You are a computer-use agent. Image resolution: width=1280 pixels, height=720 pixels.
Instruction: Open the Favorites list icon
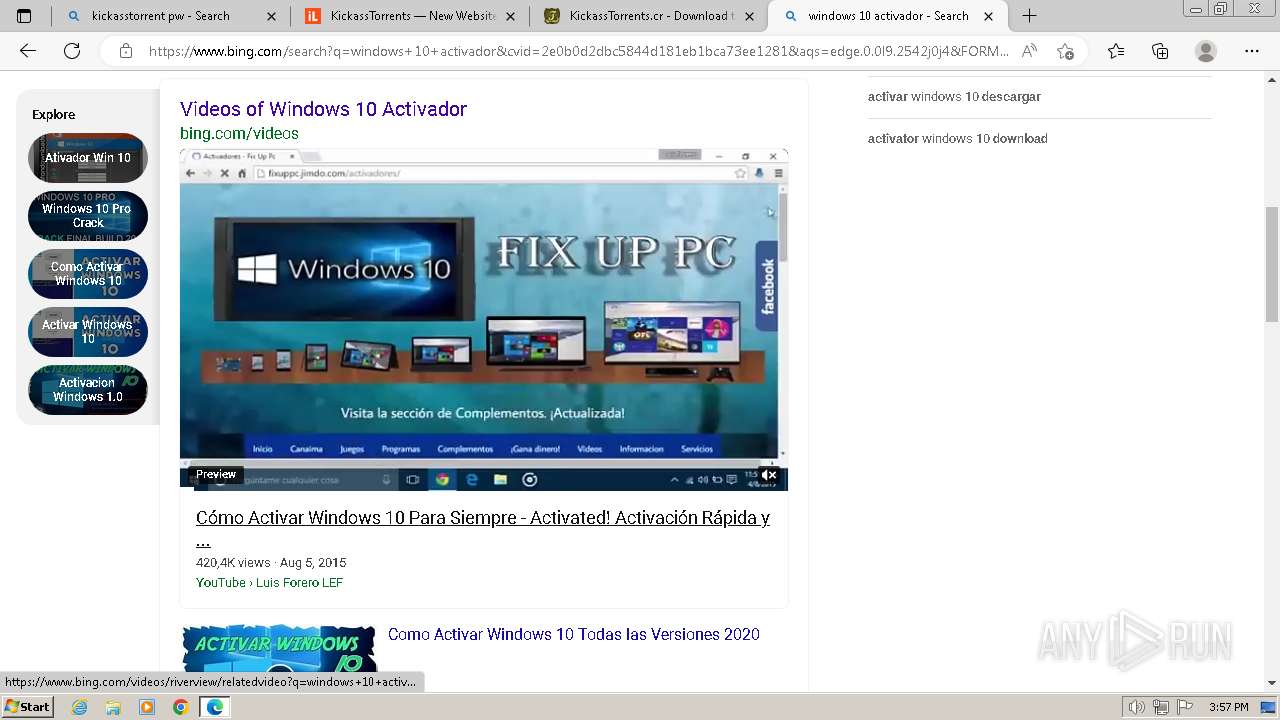tap(1116, 51)
